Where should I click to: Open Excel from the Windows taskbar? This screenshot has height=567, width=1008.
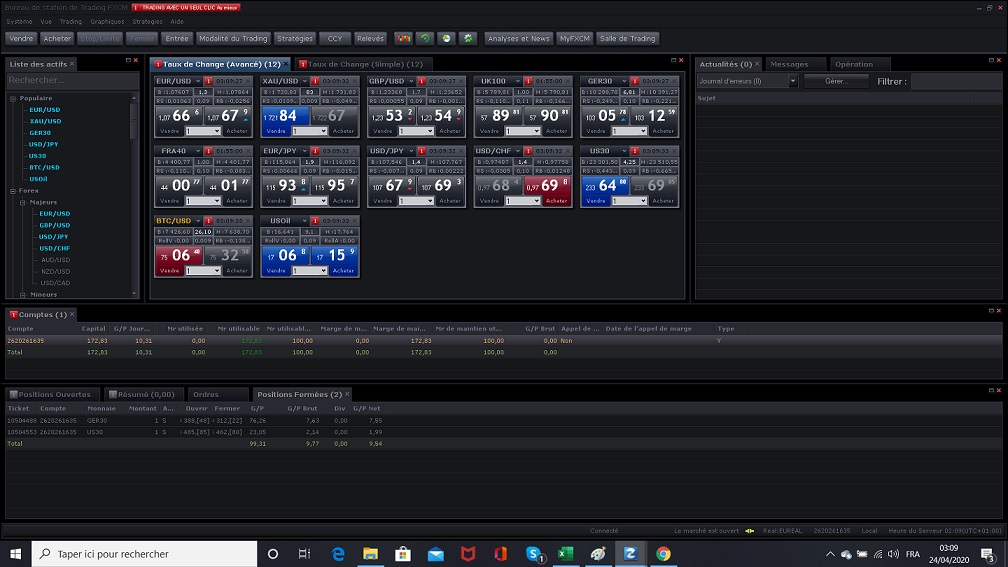coord(565,553)
